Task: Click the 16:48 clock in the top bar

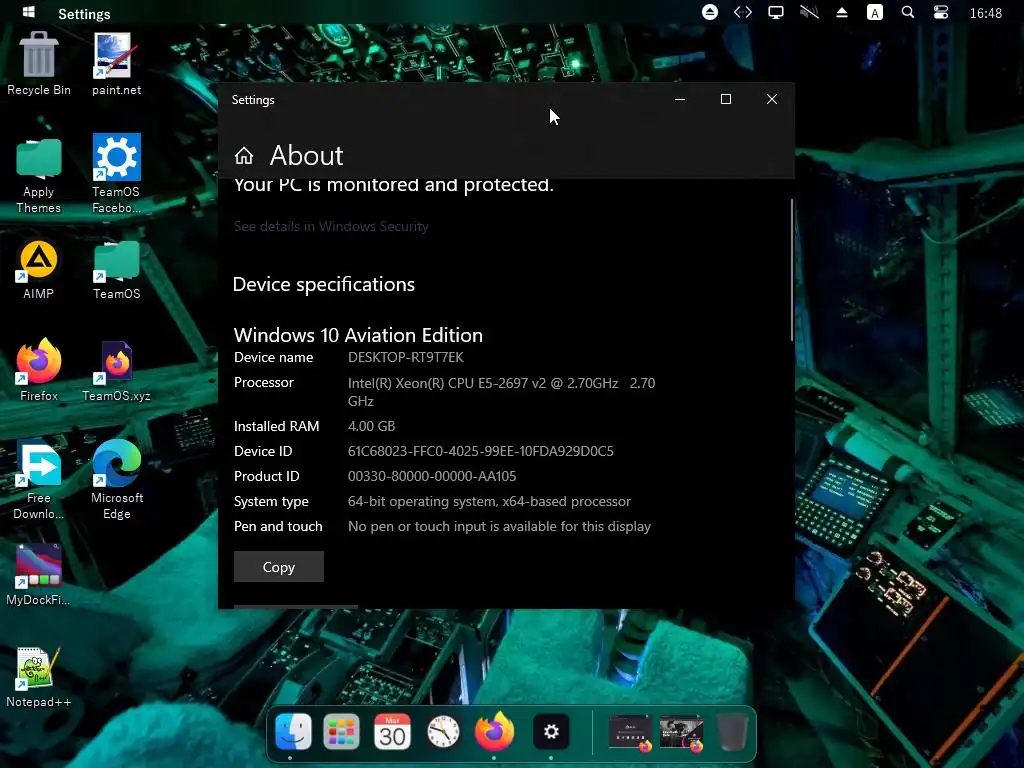Action: point(985,13)
